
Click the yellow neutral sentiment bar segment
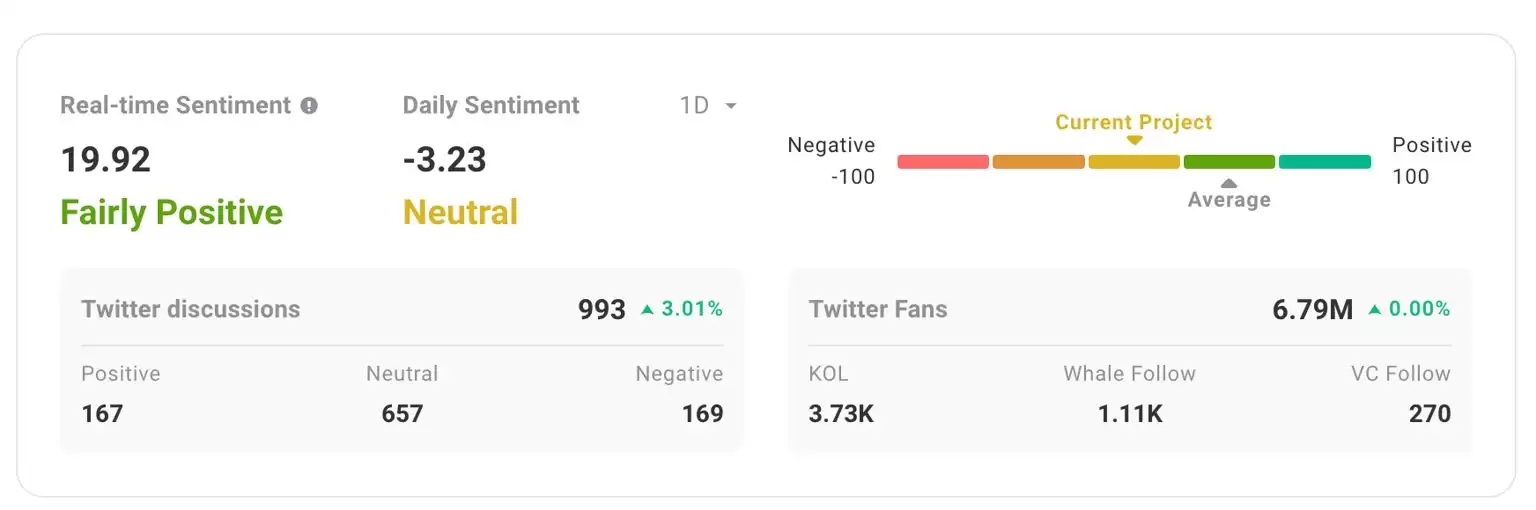(x=1134, y=162)
